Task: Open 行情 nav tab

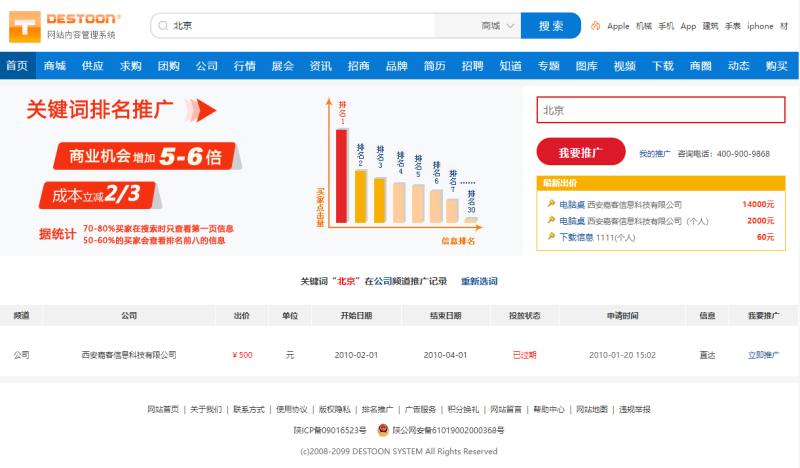Action: coord(244,65)
